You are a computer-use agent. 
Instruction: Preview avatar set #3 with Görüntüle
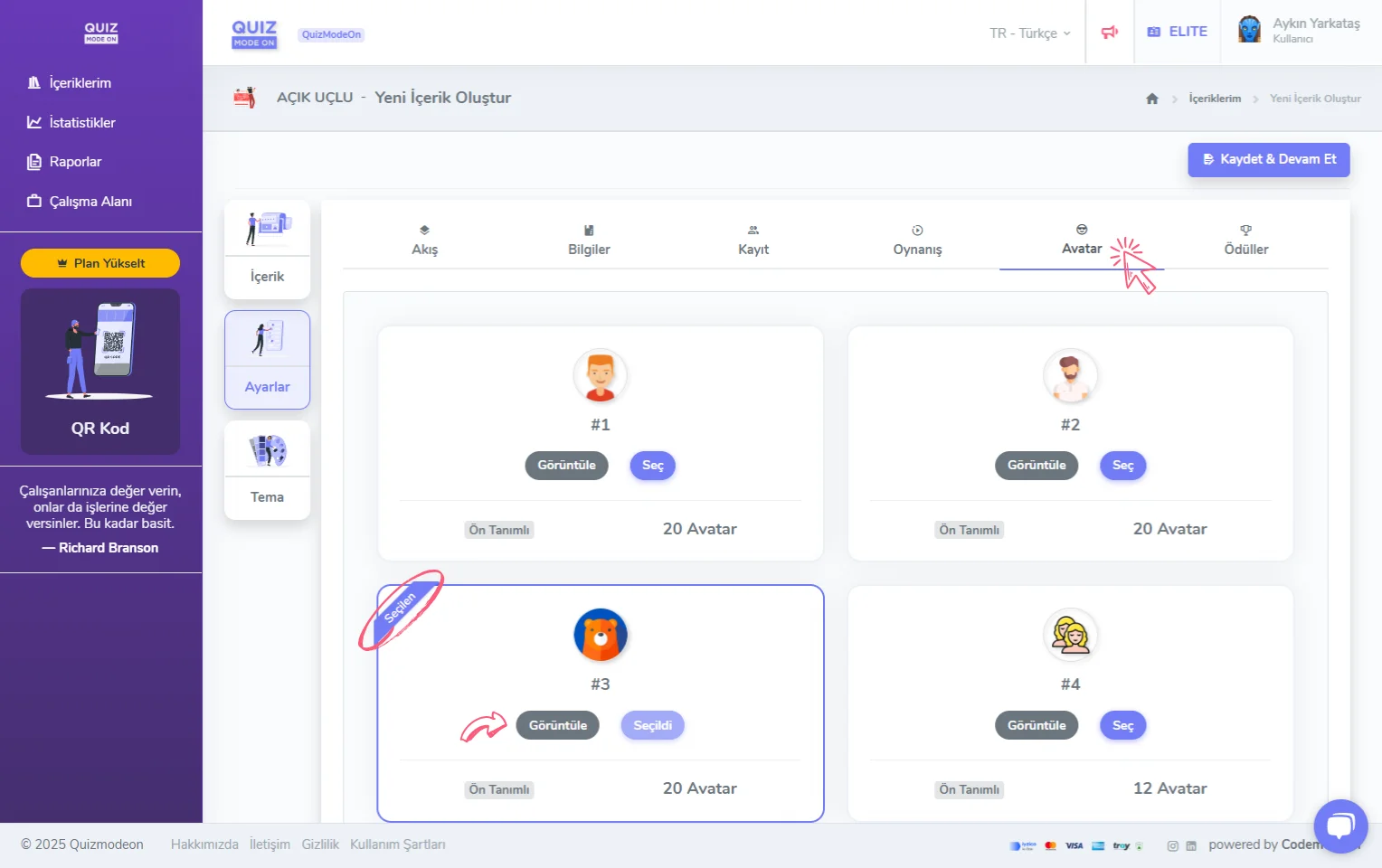(557, 726)
